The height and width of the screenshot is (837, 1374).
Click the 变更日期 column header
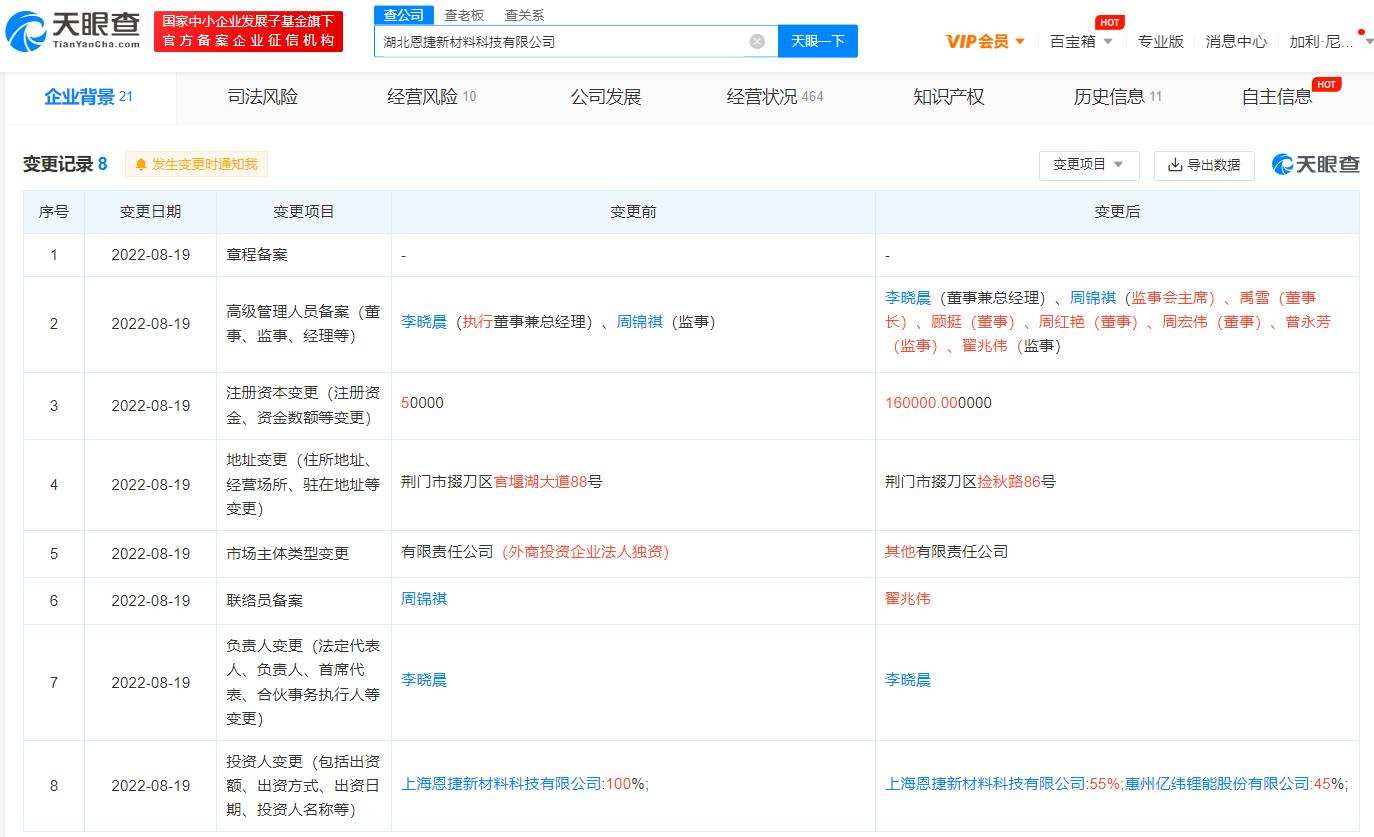click(151, 212)
